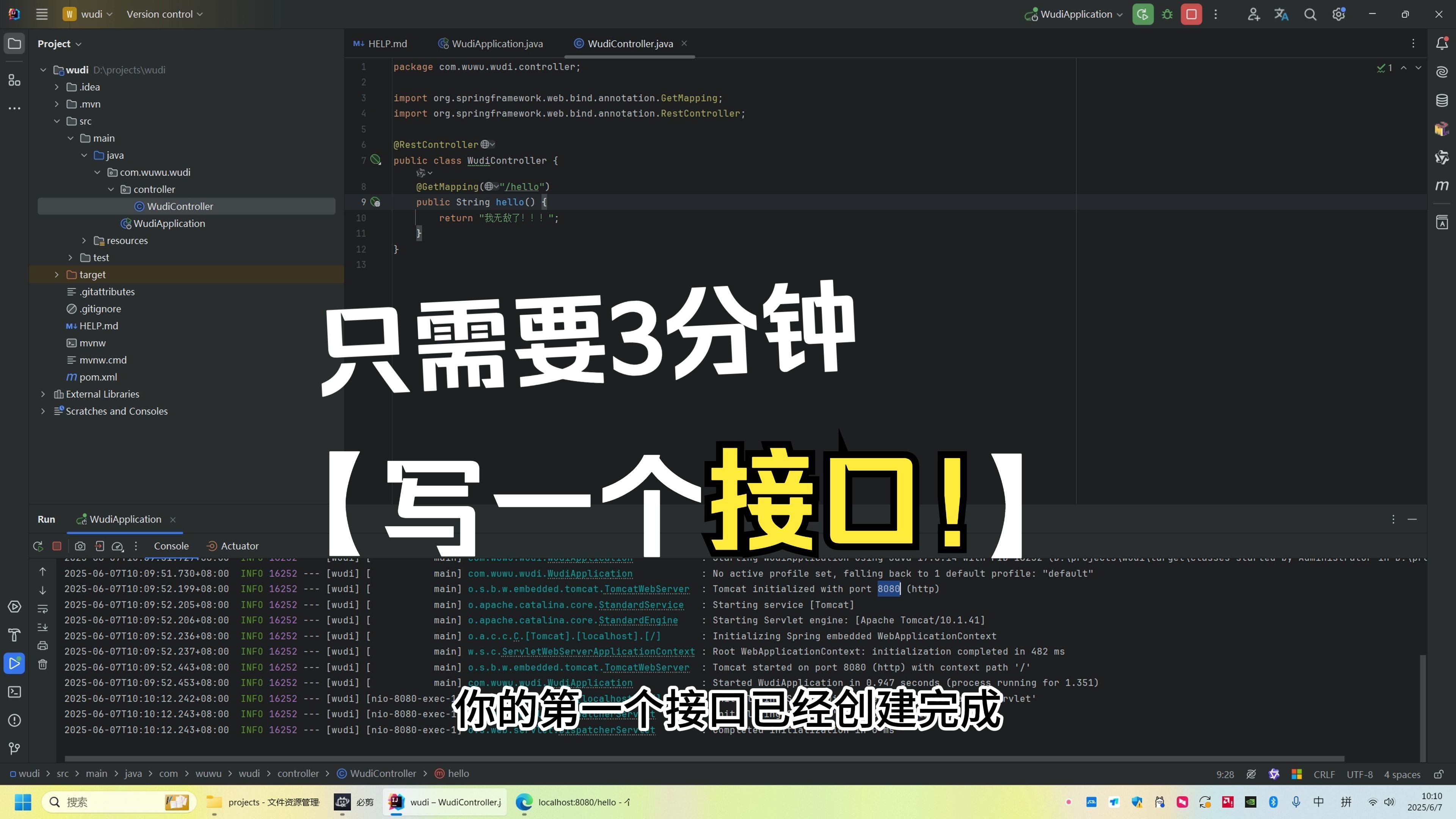This screenshot has height=819, width=1456.
Task: Open the Git tool window icon
Action: 14,748
